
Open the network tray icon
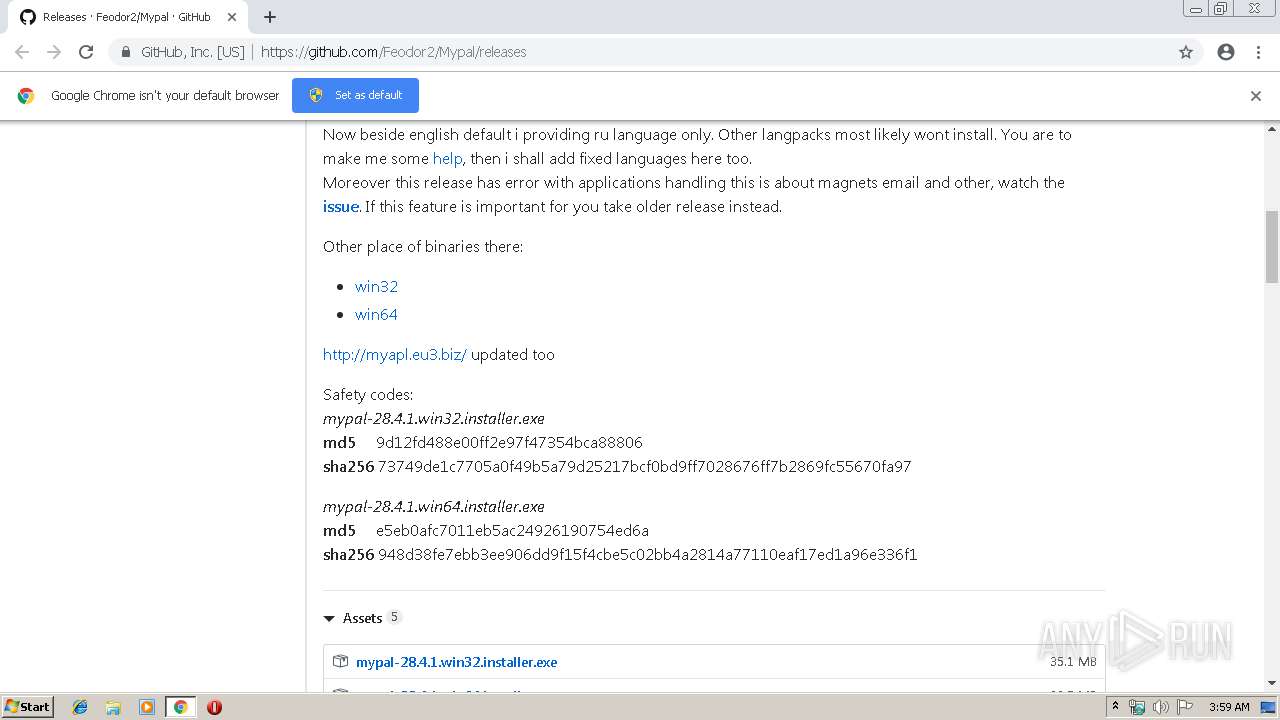click(1137, 707)
